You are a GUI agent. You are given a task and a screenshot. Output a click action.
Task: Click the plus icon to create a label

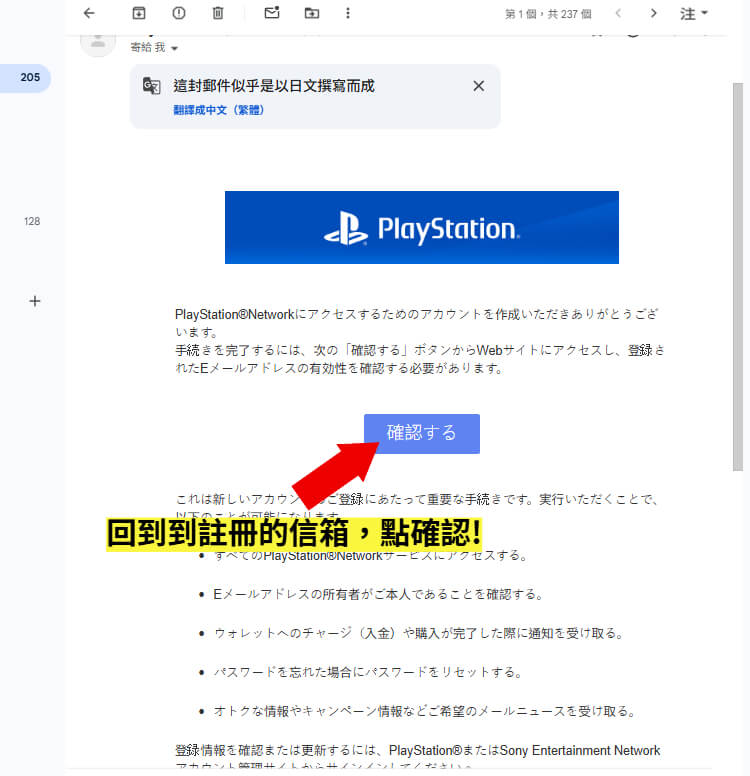click(35, 301)
